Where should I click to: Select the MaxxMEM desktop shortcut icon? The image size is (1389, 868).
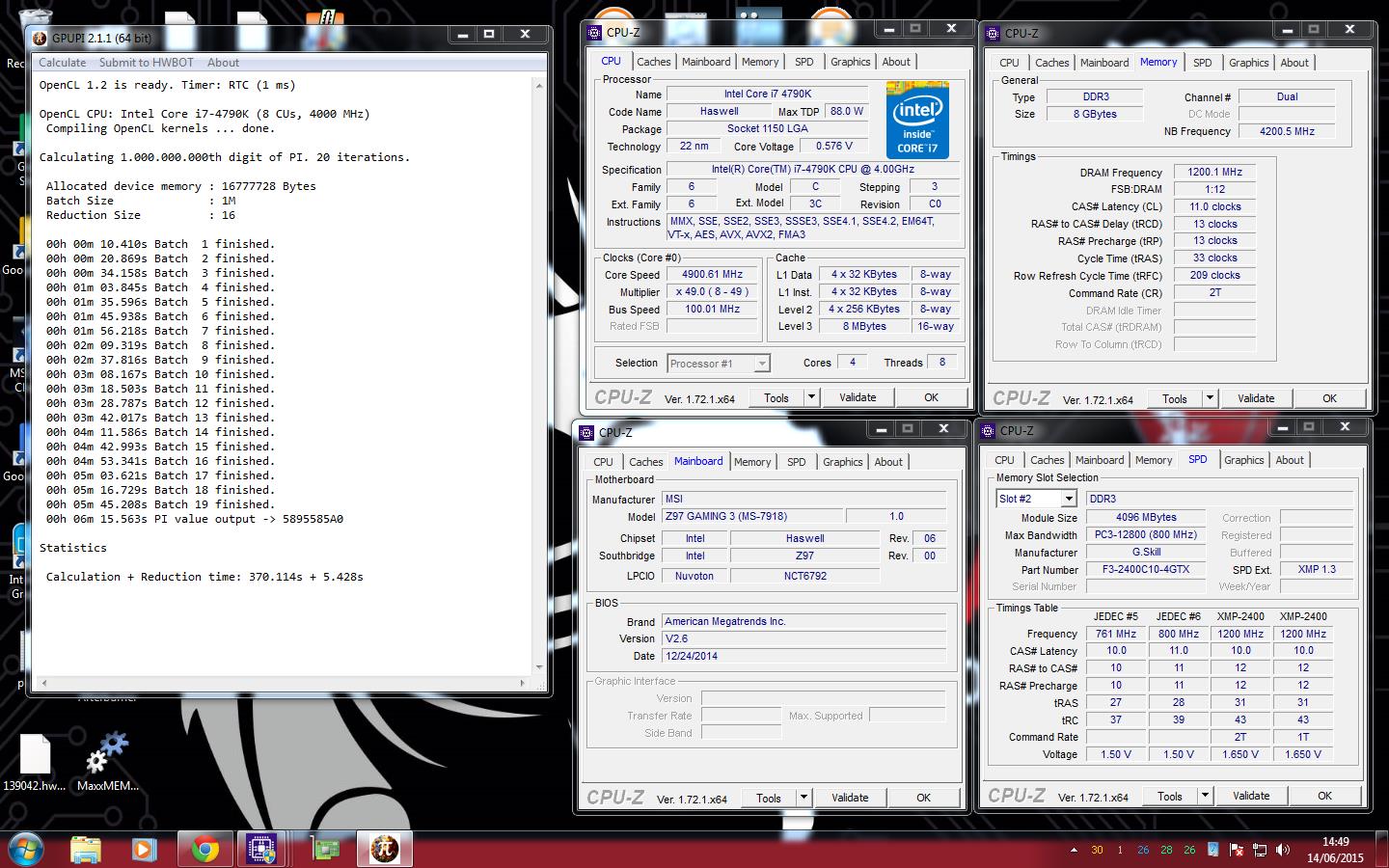[x=108, y=763]
